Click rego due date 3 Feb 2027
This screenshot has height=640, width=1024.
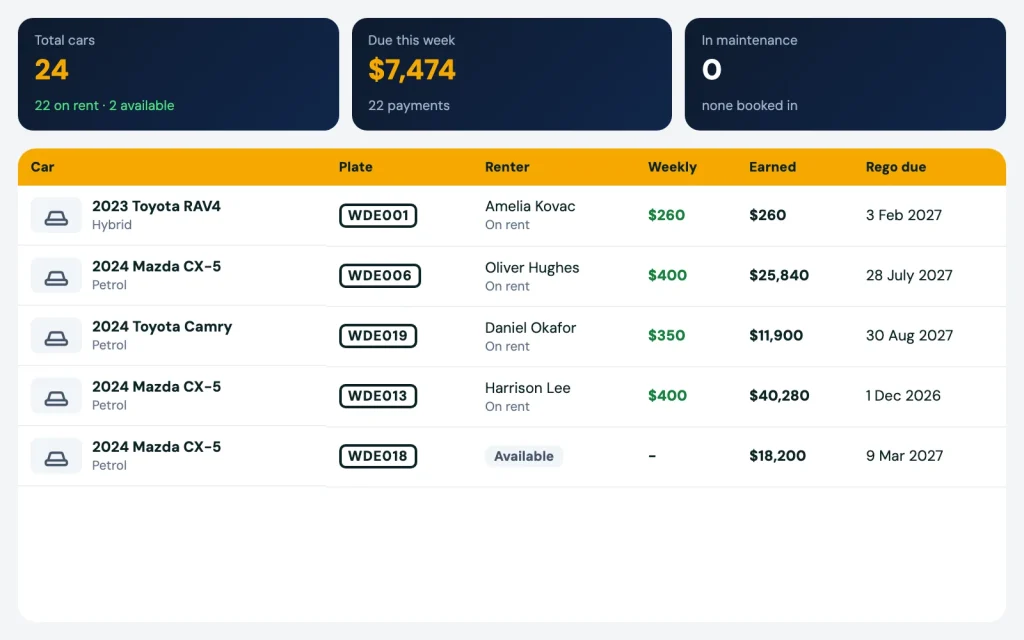904,216
